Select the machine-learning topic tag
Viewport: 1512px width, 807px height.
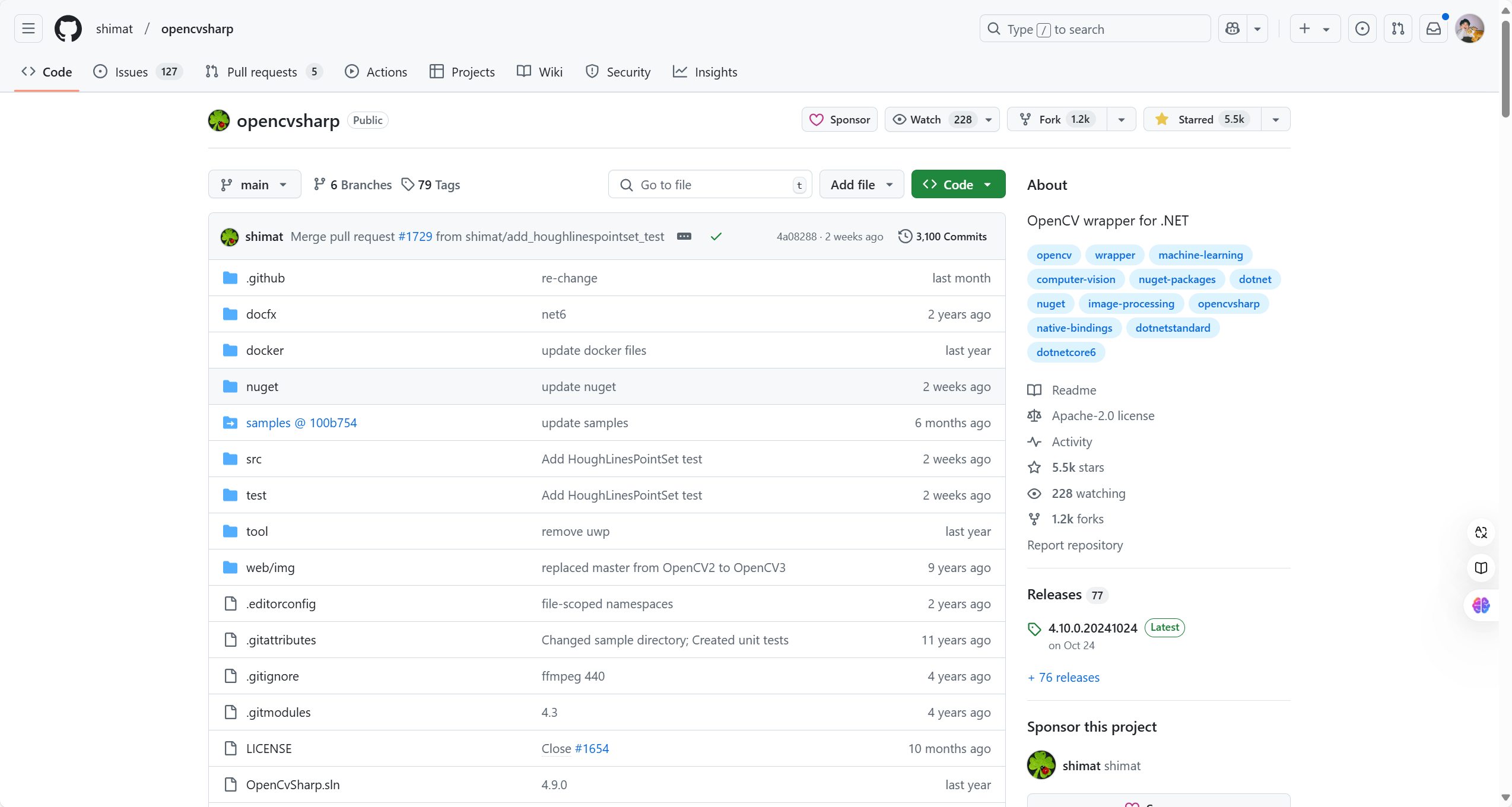tap(1200, 255)
